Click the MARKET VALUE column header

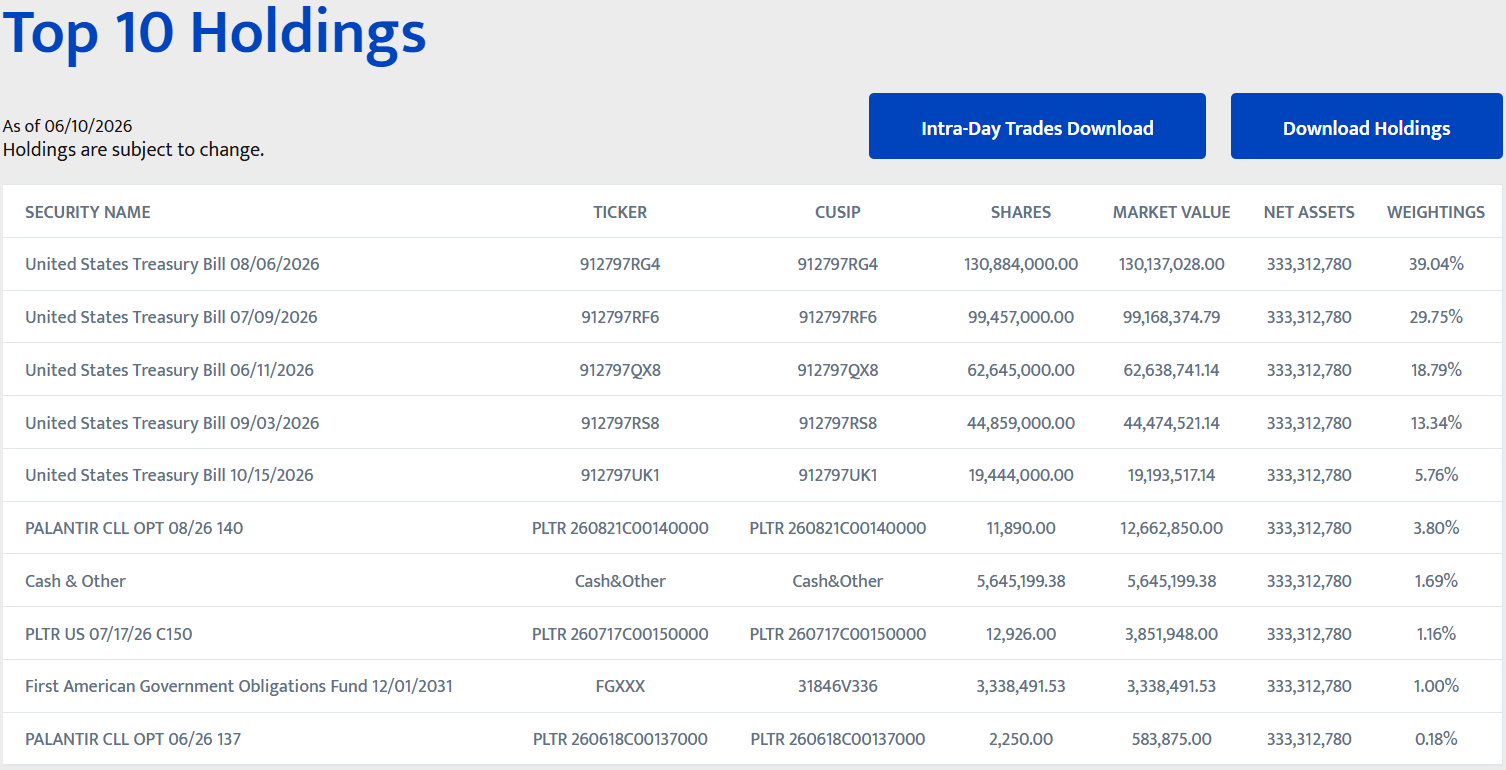(x=1172, y=212)
